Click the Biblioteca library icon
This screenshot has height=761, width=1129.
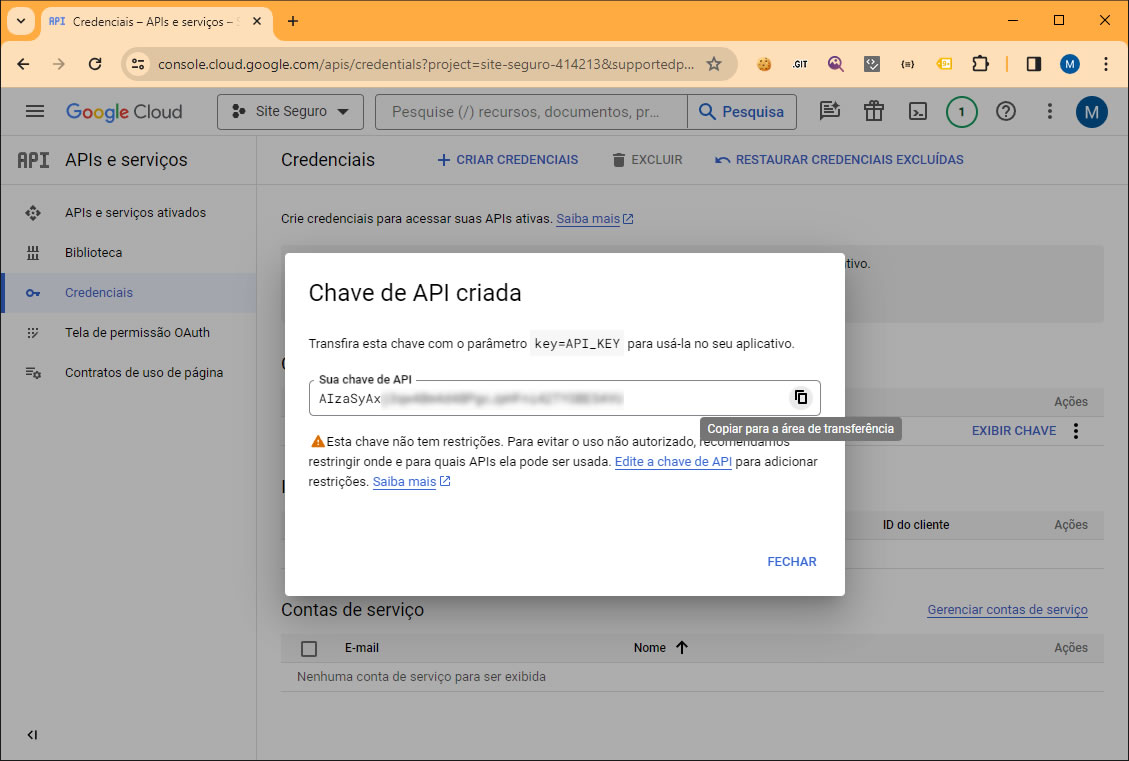point(33,253)
